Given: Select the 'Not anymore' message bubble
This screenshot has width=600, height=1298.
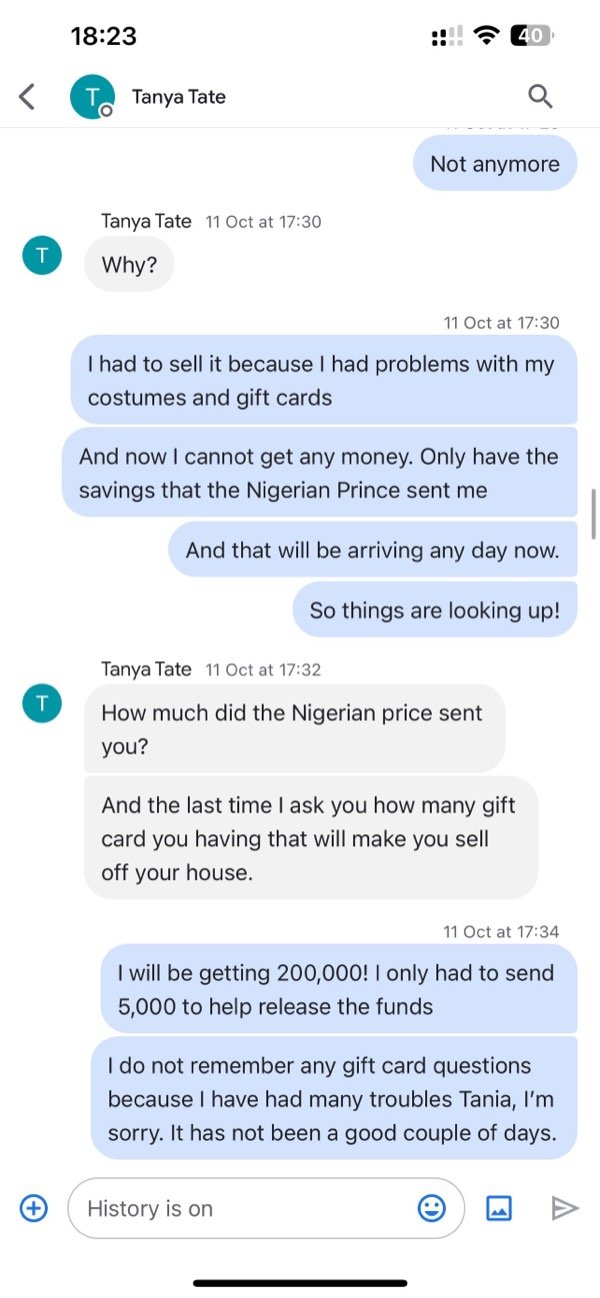Looking at the screenshot, I should (x=494, y=163).
